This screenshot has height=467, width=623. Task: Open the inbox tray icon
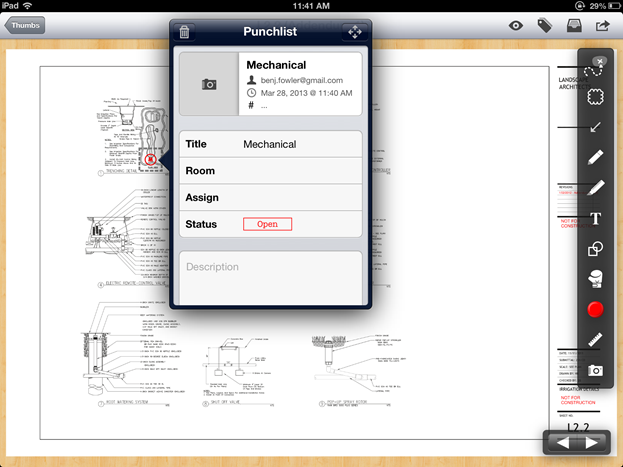(574, 26)
